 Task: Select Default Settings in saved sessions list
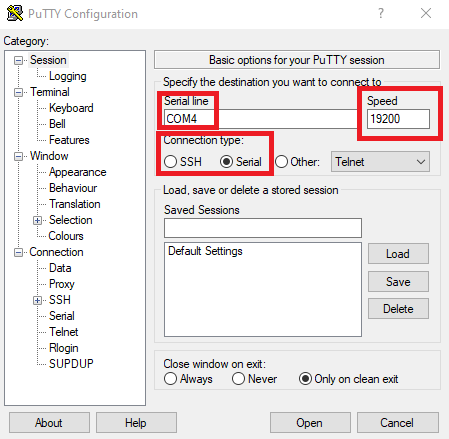[x=205, y=251]
